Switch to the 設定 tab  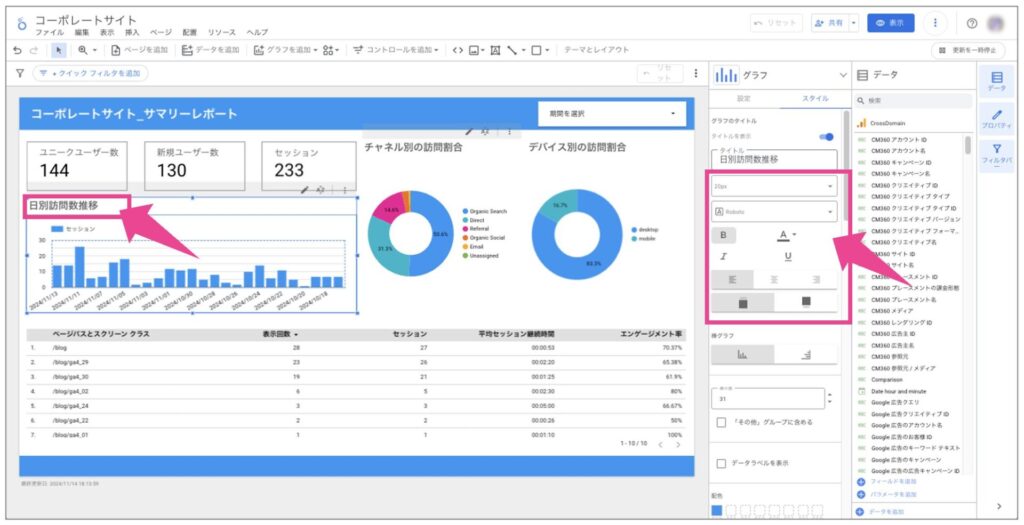[744, 99]
